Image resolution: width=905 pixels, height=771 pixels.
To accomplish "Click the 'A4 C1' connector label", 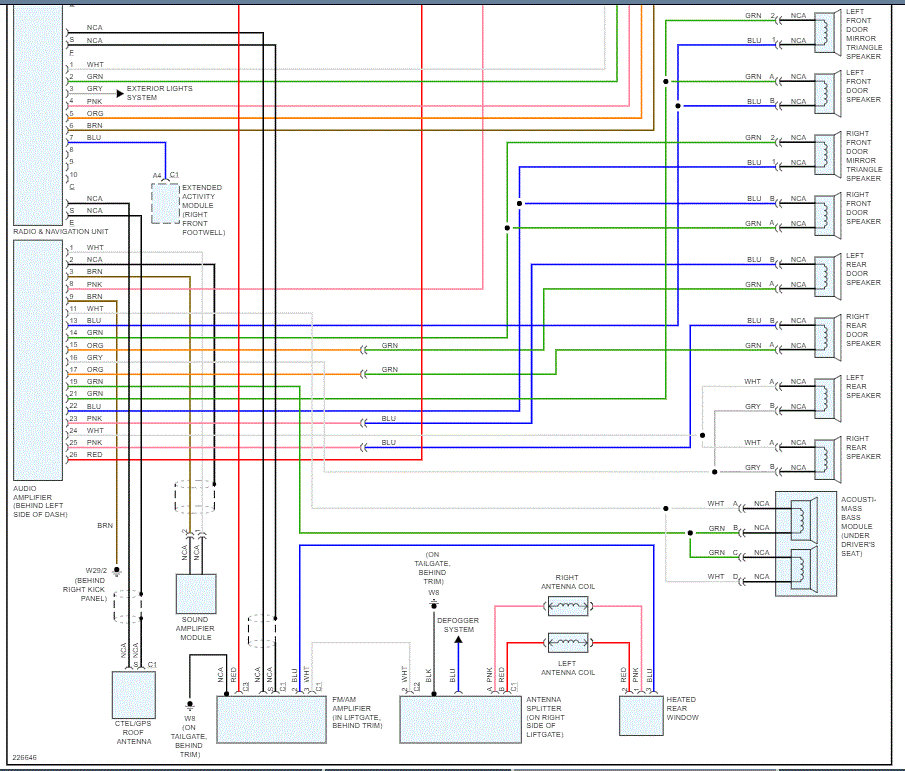I will point(166,175).
